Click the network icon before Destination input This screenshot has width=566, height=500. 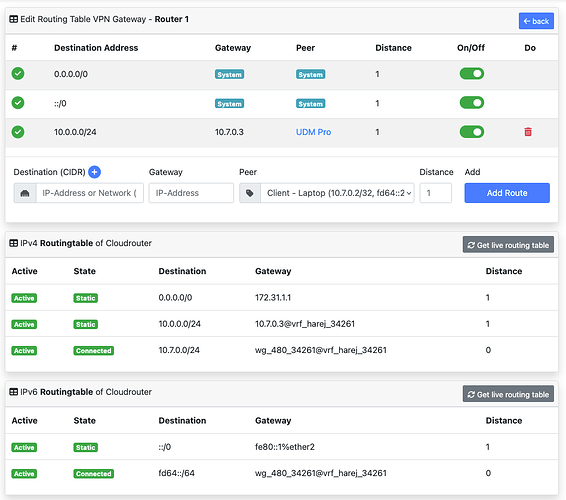(25, 193)
